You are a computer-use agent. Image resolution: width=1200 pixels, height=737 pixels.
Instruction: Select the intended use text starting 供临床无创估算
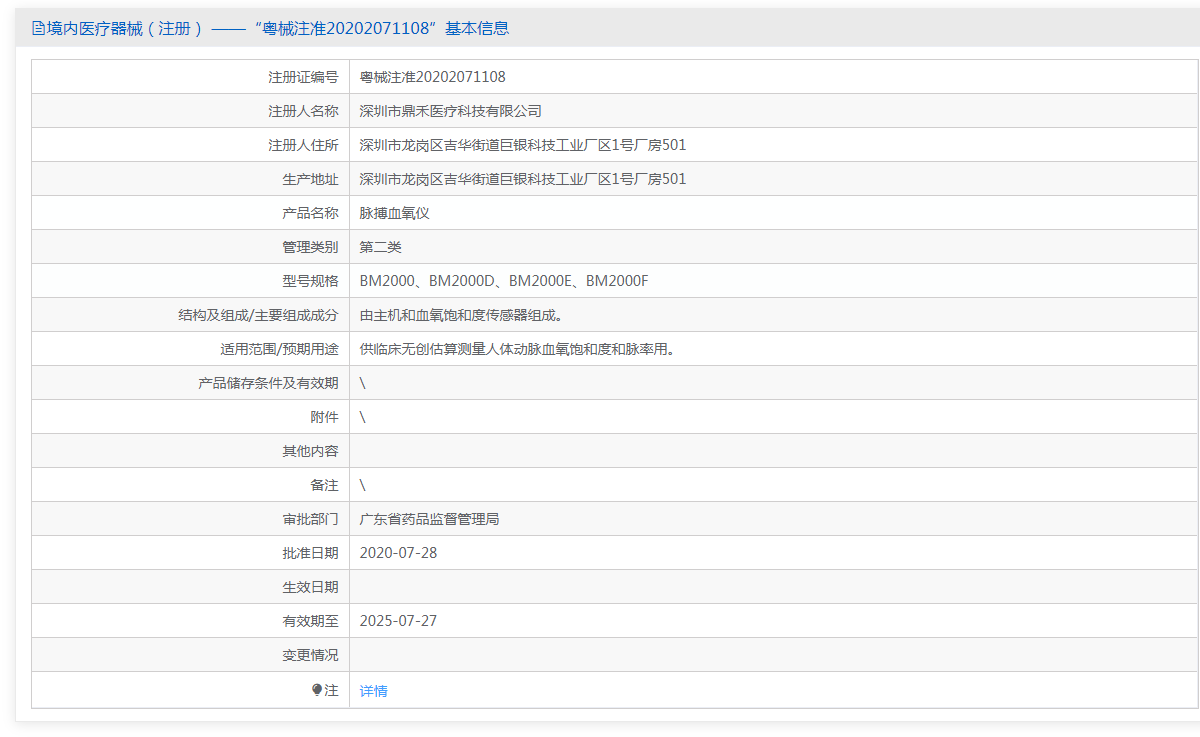tap(517, 349)
